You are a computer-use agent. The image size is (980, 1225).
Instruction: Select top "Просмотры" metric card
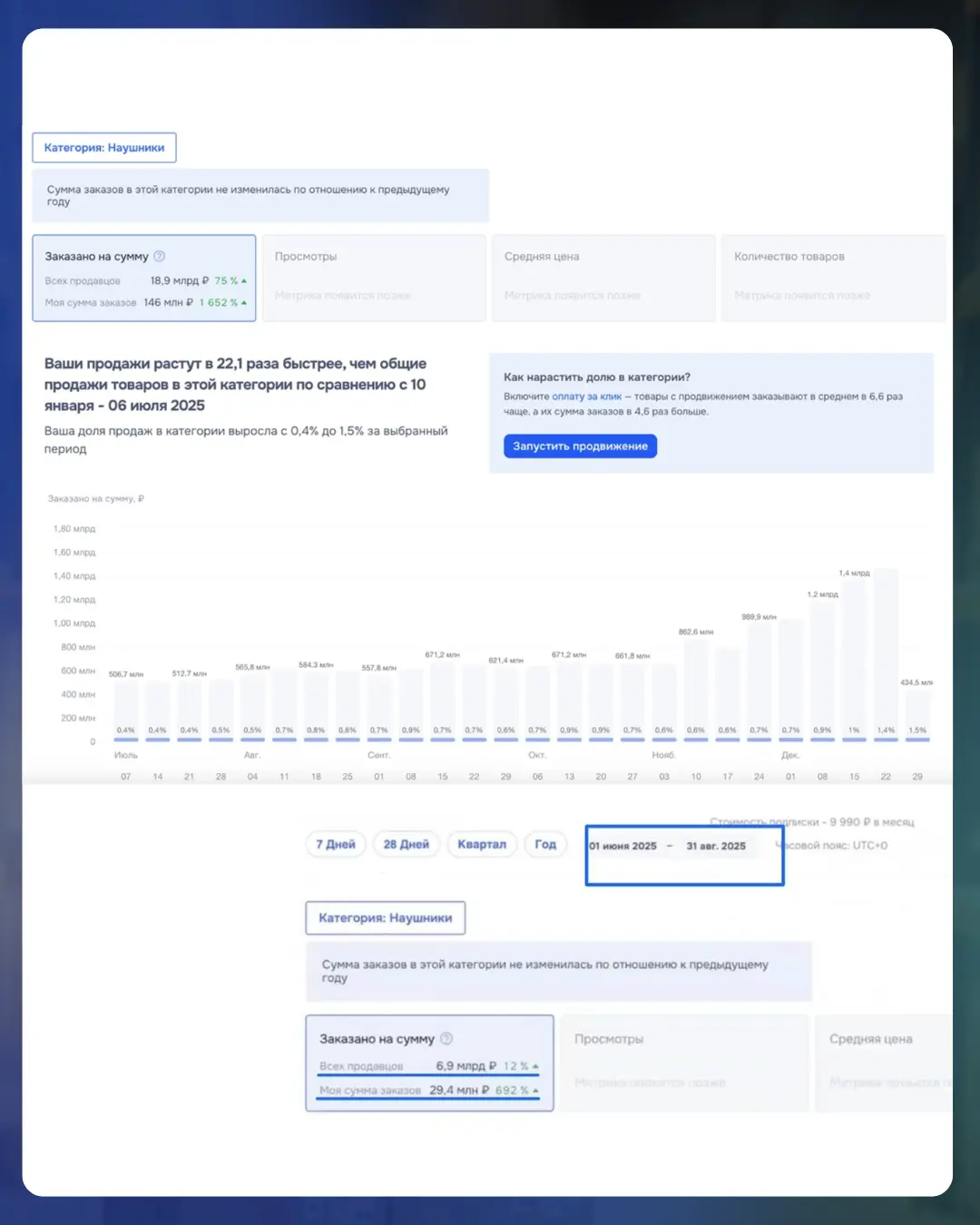pyautogui.click(x=374, y=279)
